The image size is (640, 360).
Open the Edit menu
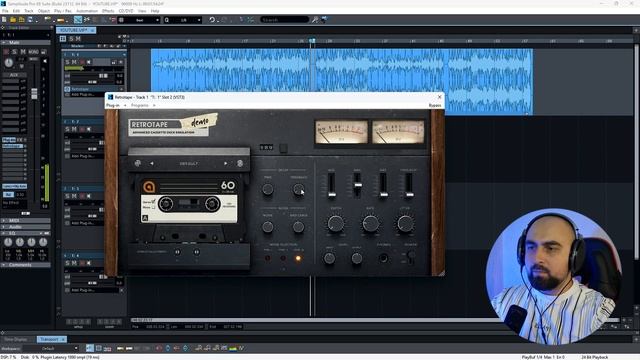tap(16, 11)
